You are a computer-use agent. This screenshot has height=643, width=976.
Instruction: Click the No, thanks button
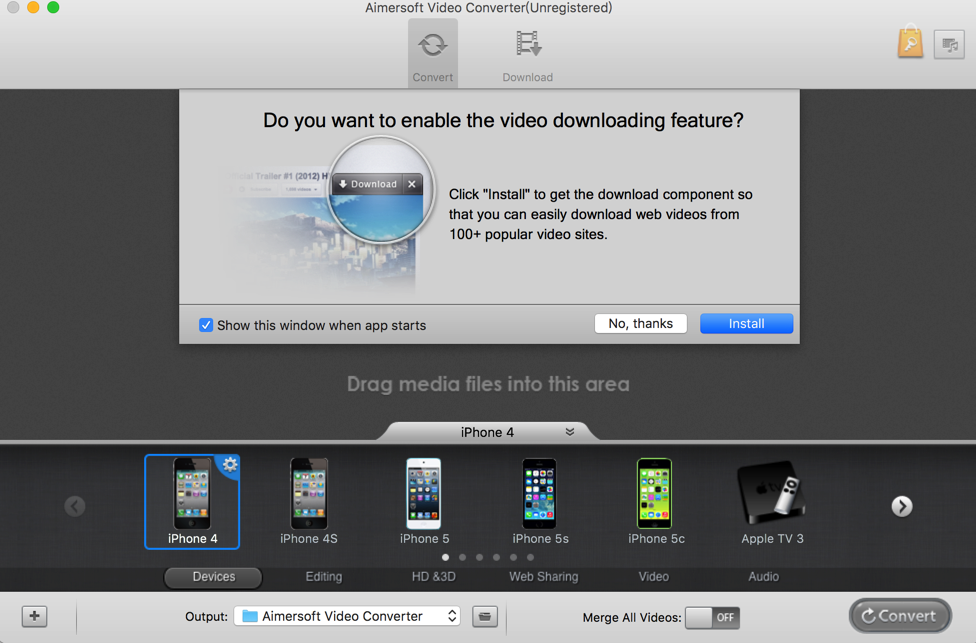(640, 324)
